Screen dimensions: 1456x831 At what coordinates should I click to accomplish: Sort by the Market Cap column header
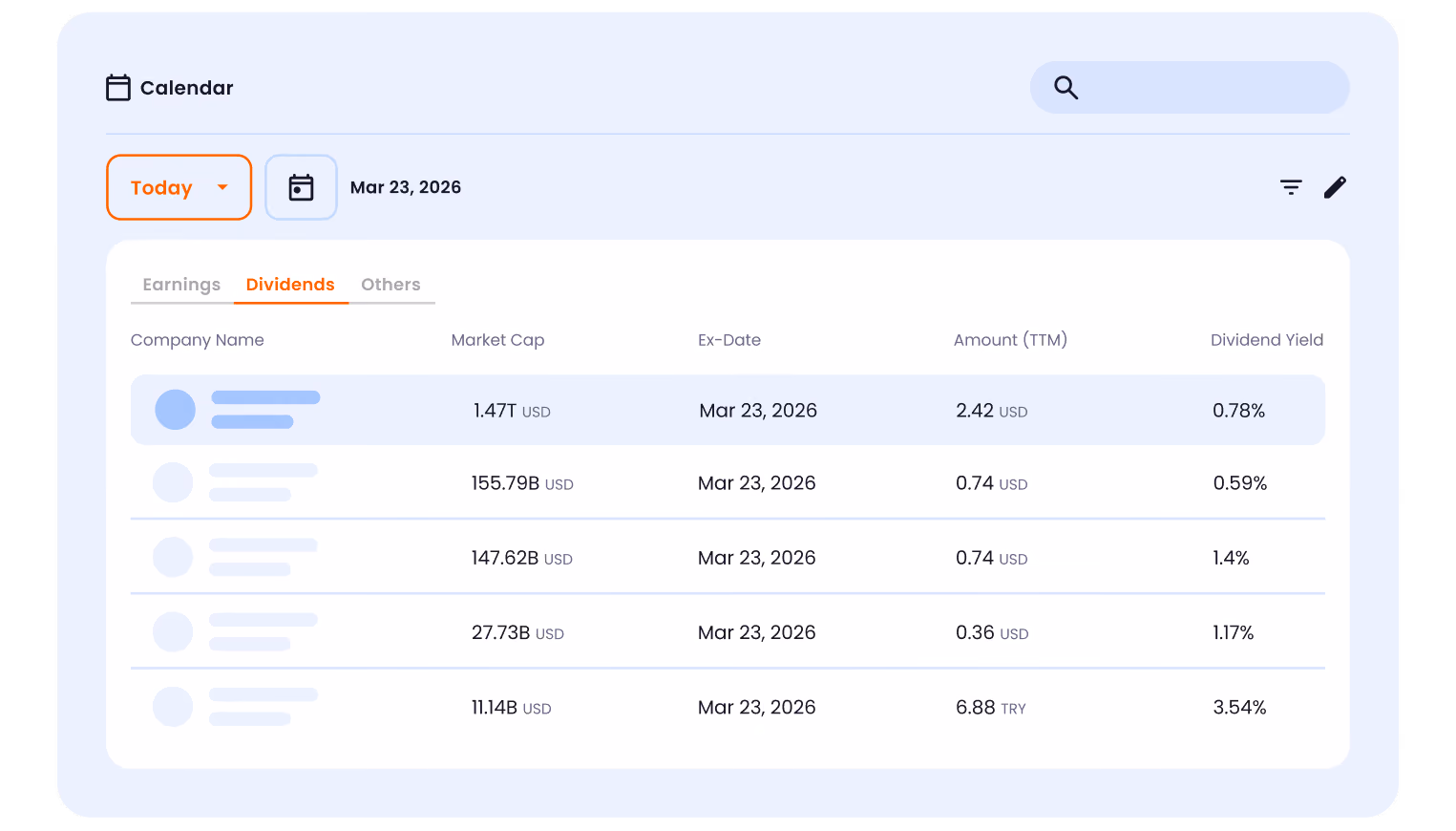coord(497,340)
